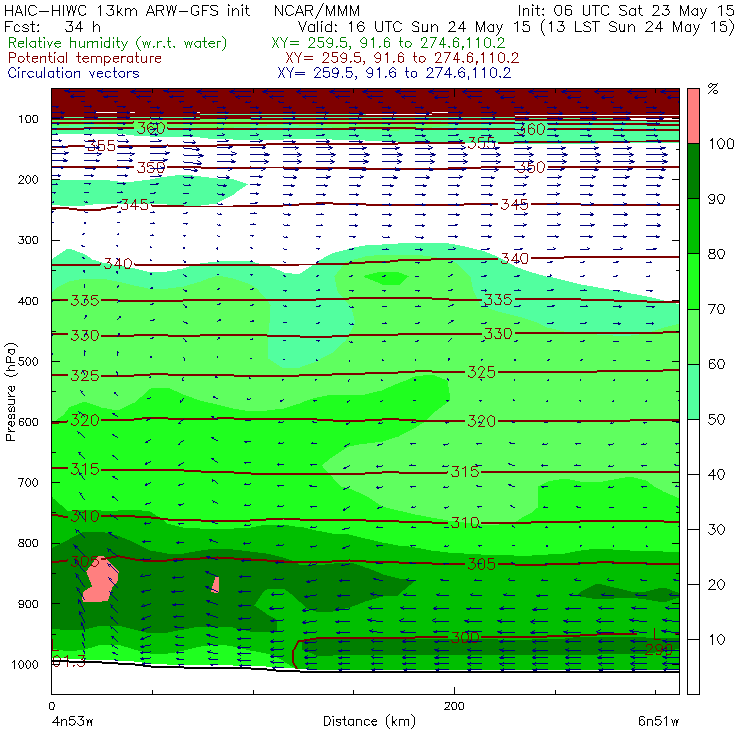Click the '900' hPa pressure tick label
This screenshot has width=740, height=740.
pyautogui.click(x=28, y=604)
